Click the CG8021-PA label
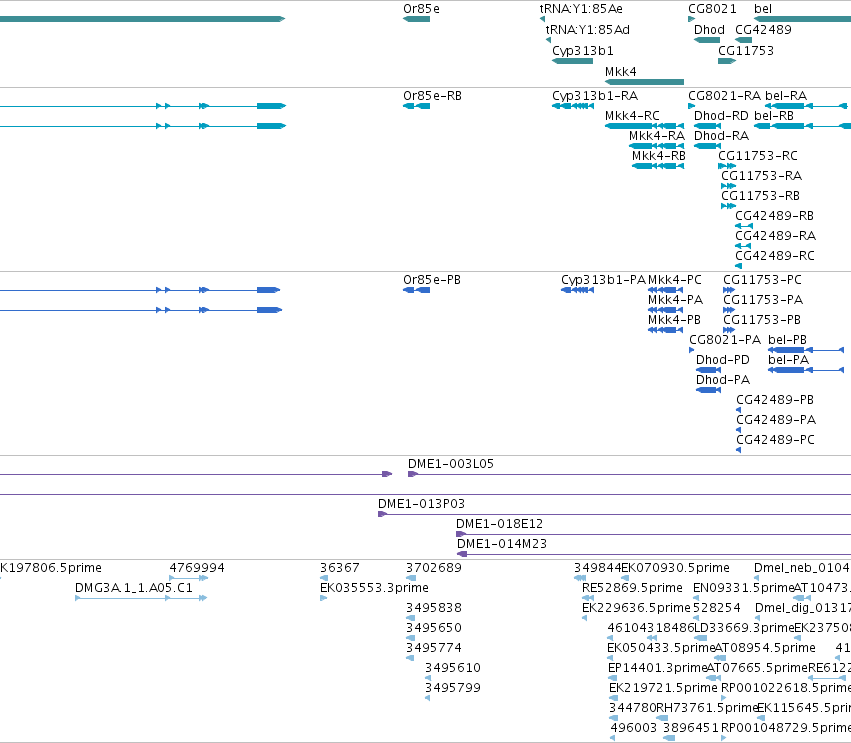The width and height of the screenshot is (851, 743). click(x=725, y=340)
